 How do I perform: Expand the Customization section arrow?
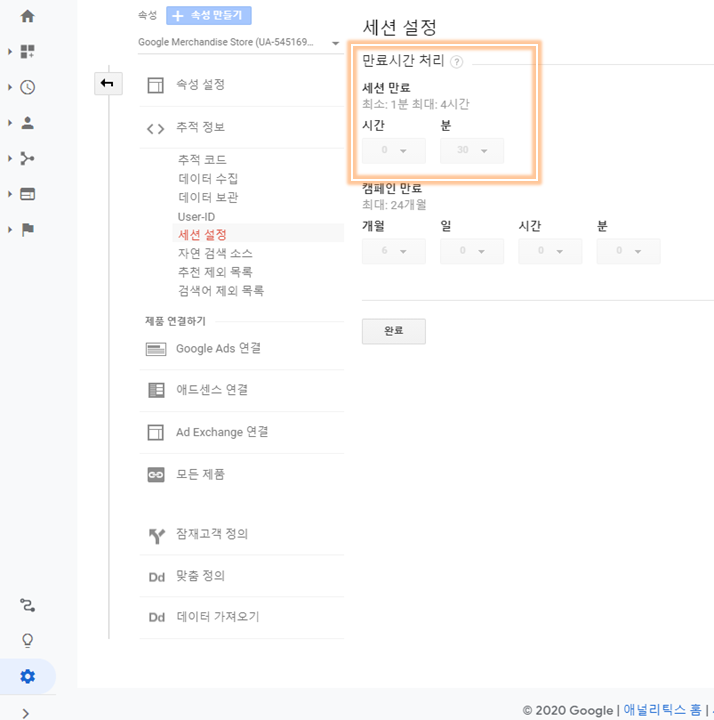pyautogui.click(x=10, y=51)
